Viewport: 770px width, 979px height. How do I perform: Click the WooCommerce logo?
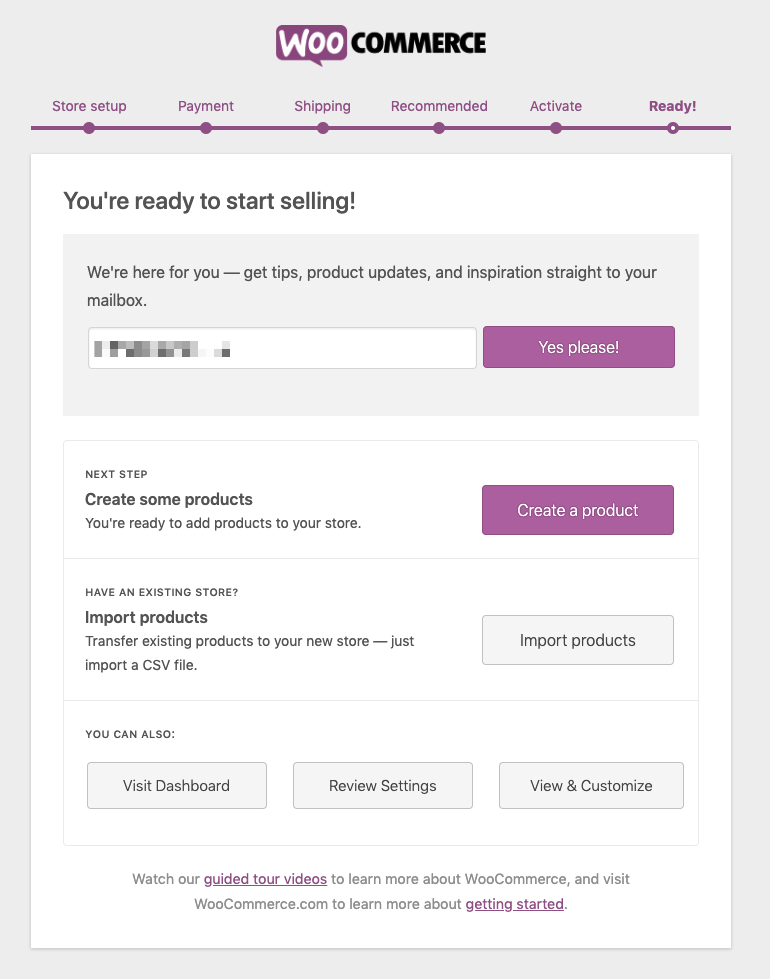click(x=381, y=45)
